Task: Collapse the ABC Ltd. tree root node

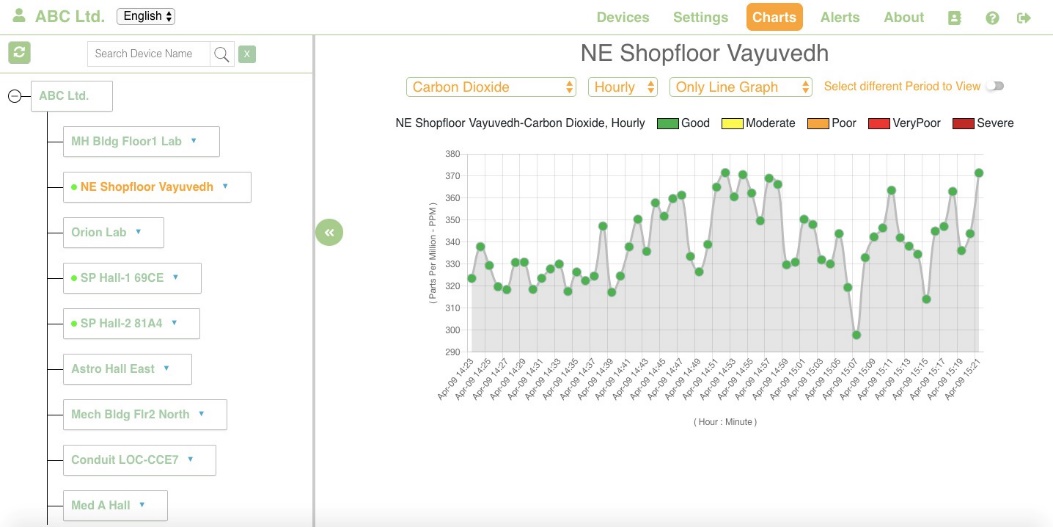Action: [14, 97]
